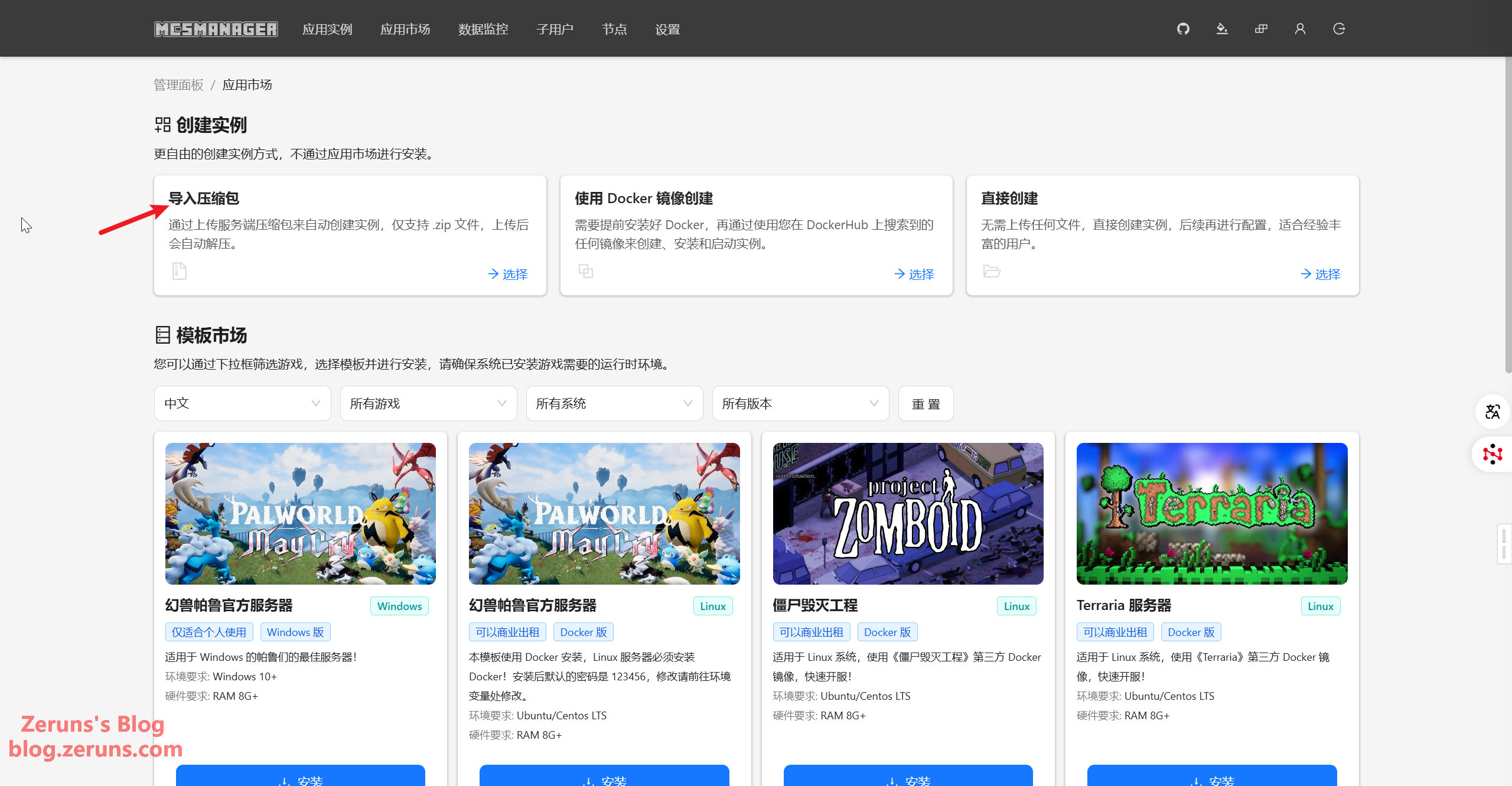Click the 导入压缩包 card title
The image size is (1512, 786).
(204, 198)
